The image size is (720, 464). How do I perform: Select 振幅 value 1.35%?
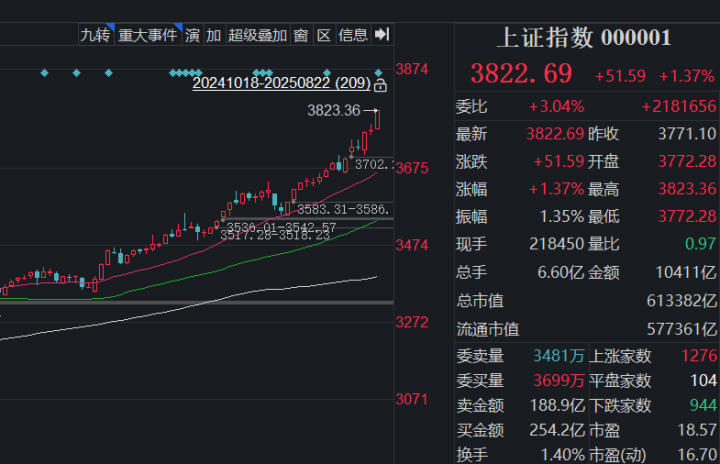562,216
